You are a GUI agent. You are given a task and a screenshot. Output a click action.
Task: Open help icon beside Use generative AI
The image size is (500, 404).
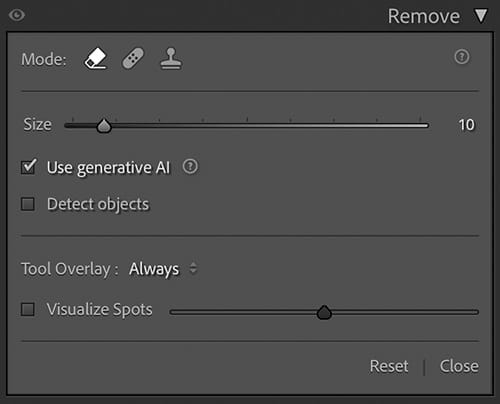click(190, 166)
